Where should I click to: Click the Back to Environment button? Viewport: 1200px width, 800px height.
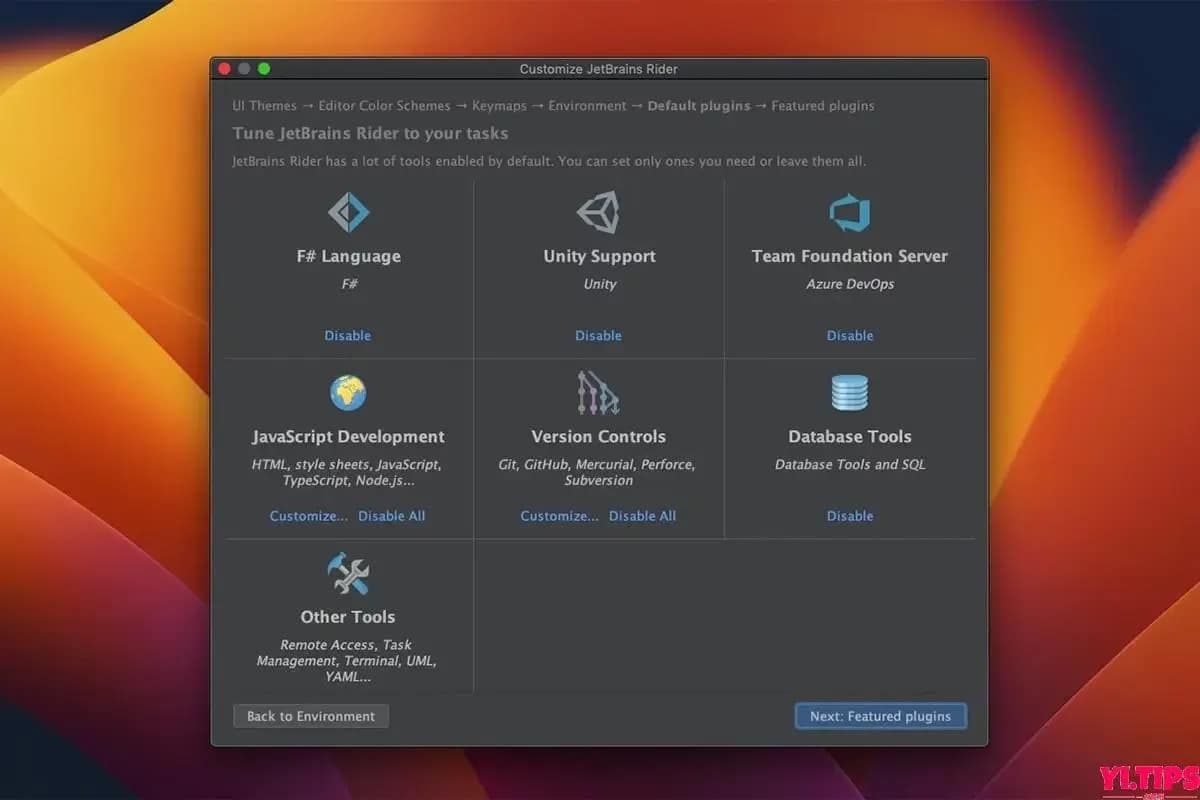click(310, 716)
